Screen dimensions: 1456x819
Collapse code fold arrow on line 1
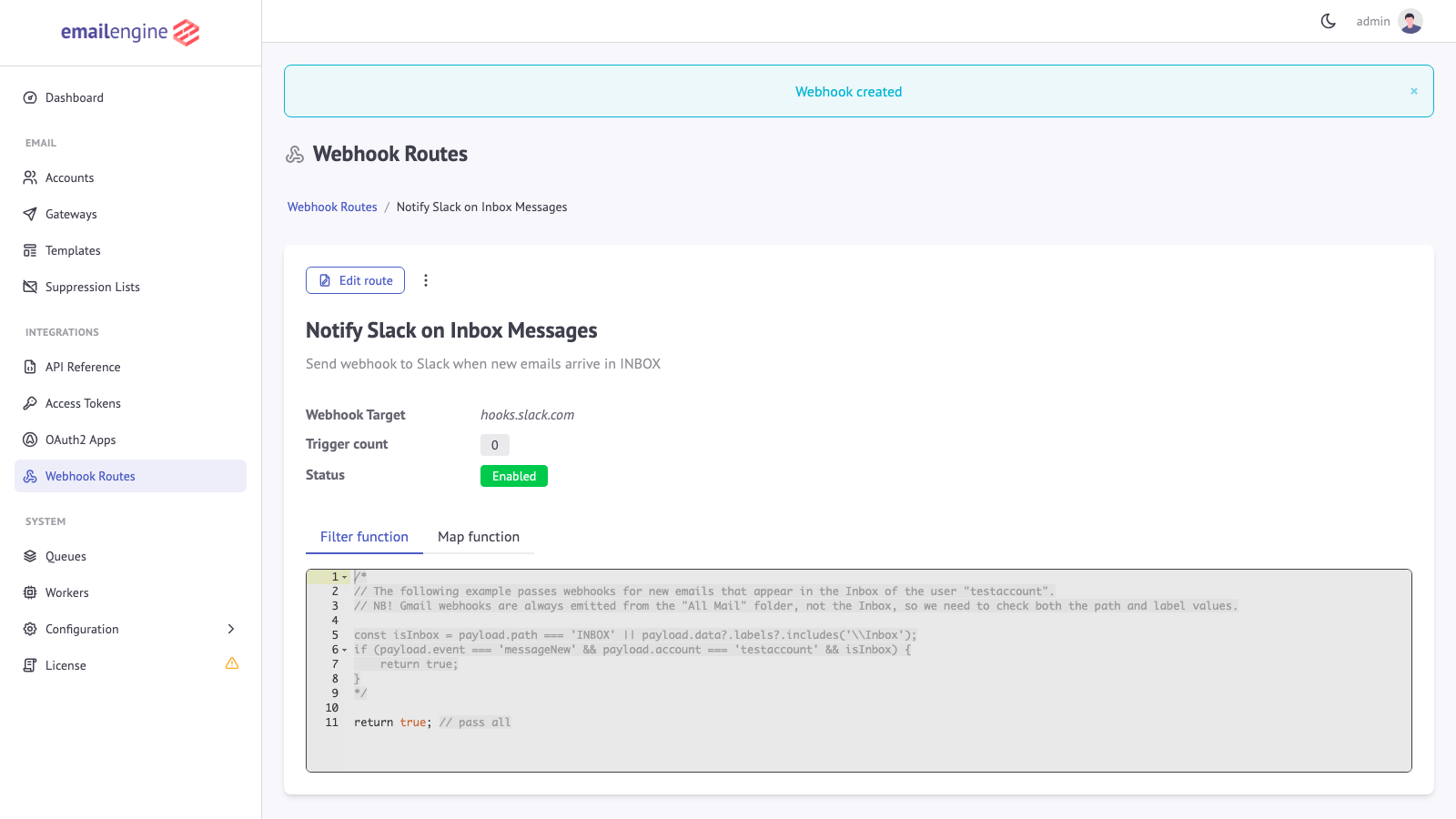click(x=345, y=577)
